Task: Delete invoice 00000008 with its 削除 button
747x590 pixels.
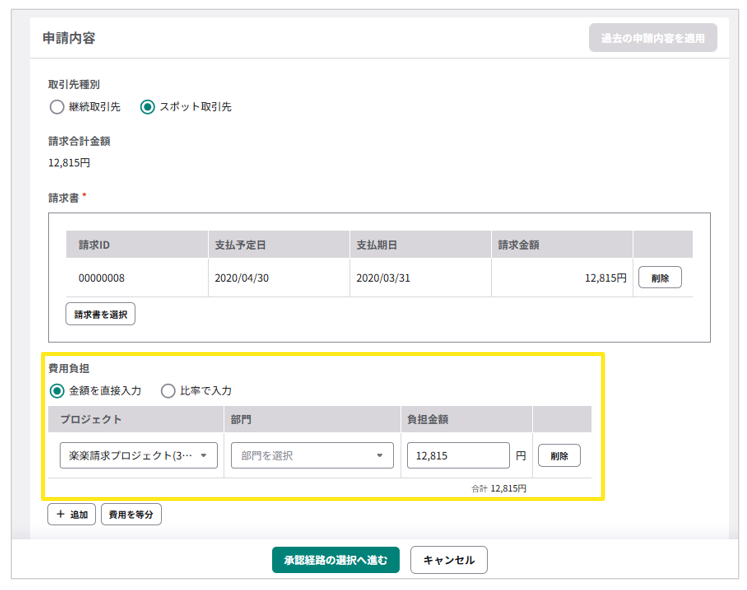Action: click(659, 278)
